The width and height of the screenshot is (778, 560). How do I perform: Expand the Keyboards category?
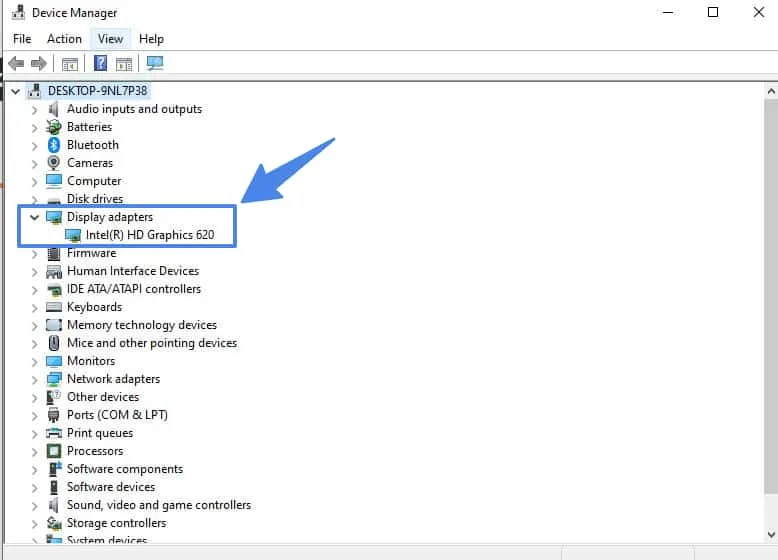(34, 307)
